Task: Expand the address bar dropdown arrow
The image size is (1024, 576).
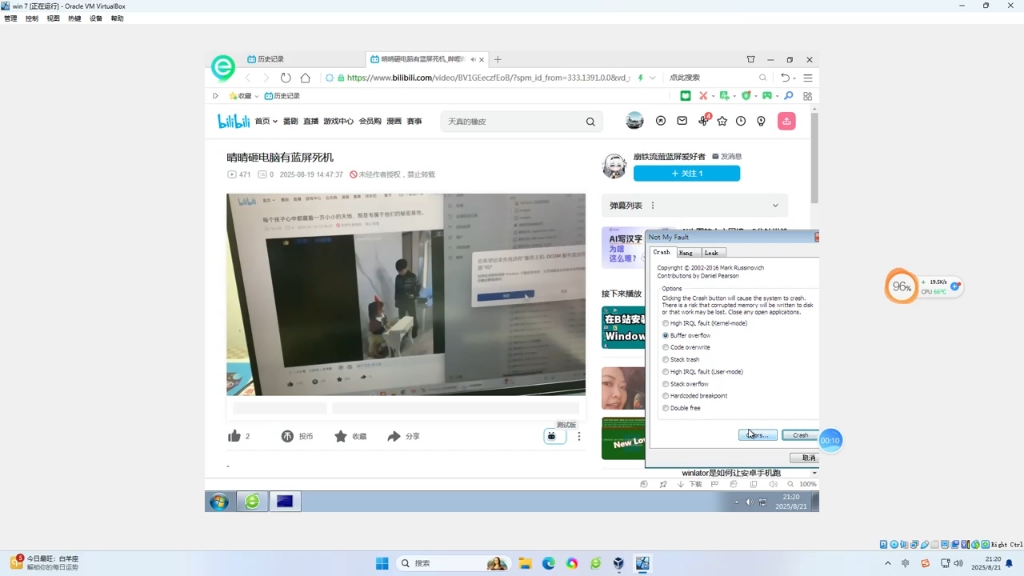Action: pyautogui.click(x=652, y=78)
